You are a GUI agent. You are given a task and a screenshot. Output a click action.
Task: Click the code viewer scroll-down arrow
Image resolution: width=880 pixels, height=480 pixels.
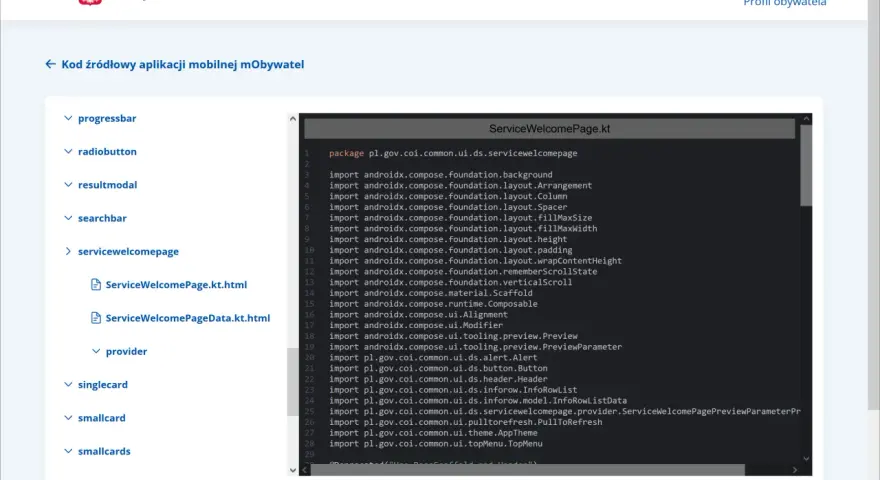click(806, 459)
